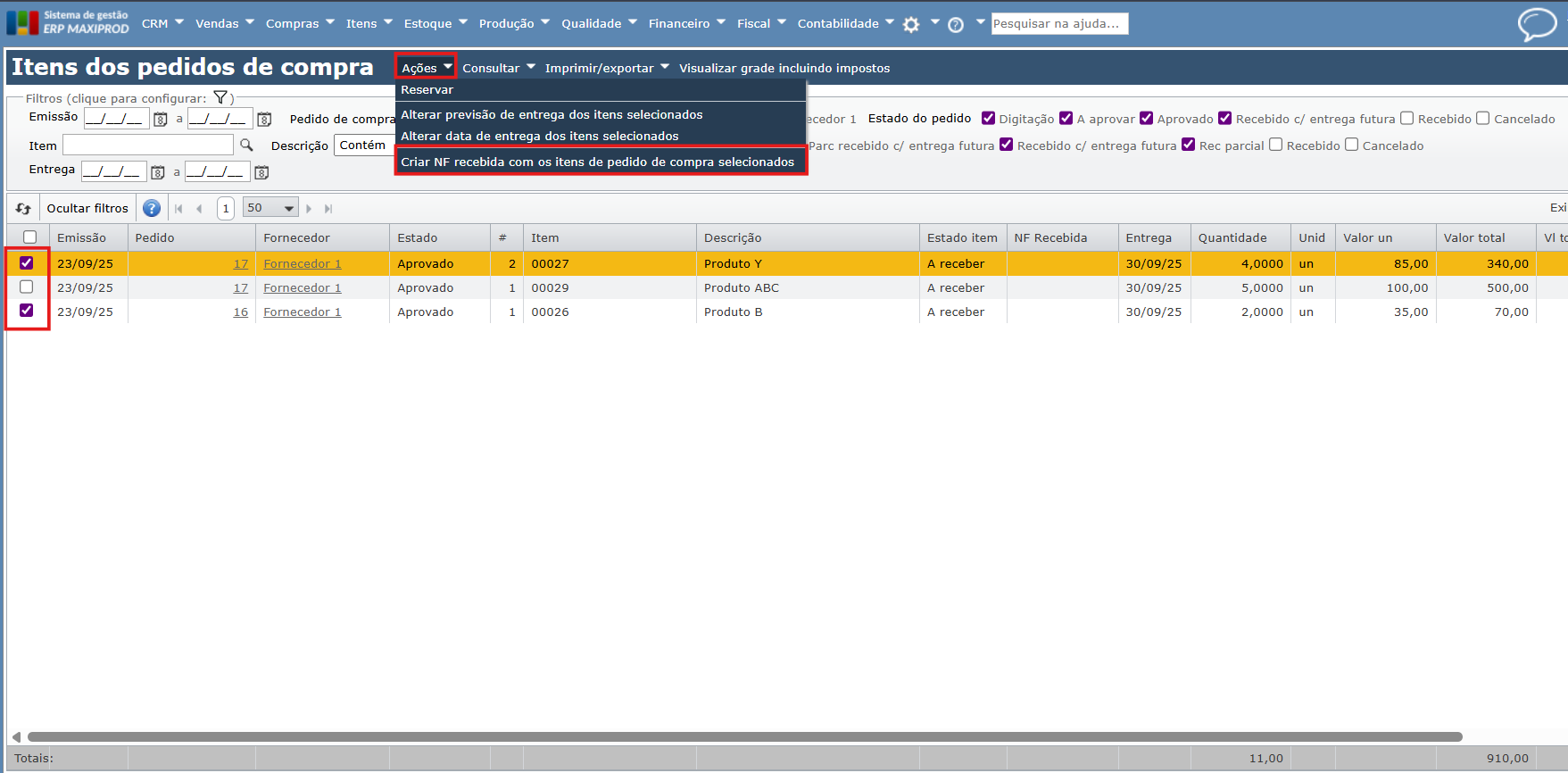This screenshot has height=773, width=1568.
Task: Expand the Vendas menu
Action: pyautogui.click(x=225, y=23)
